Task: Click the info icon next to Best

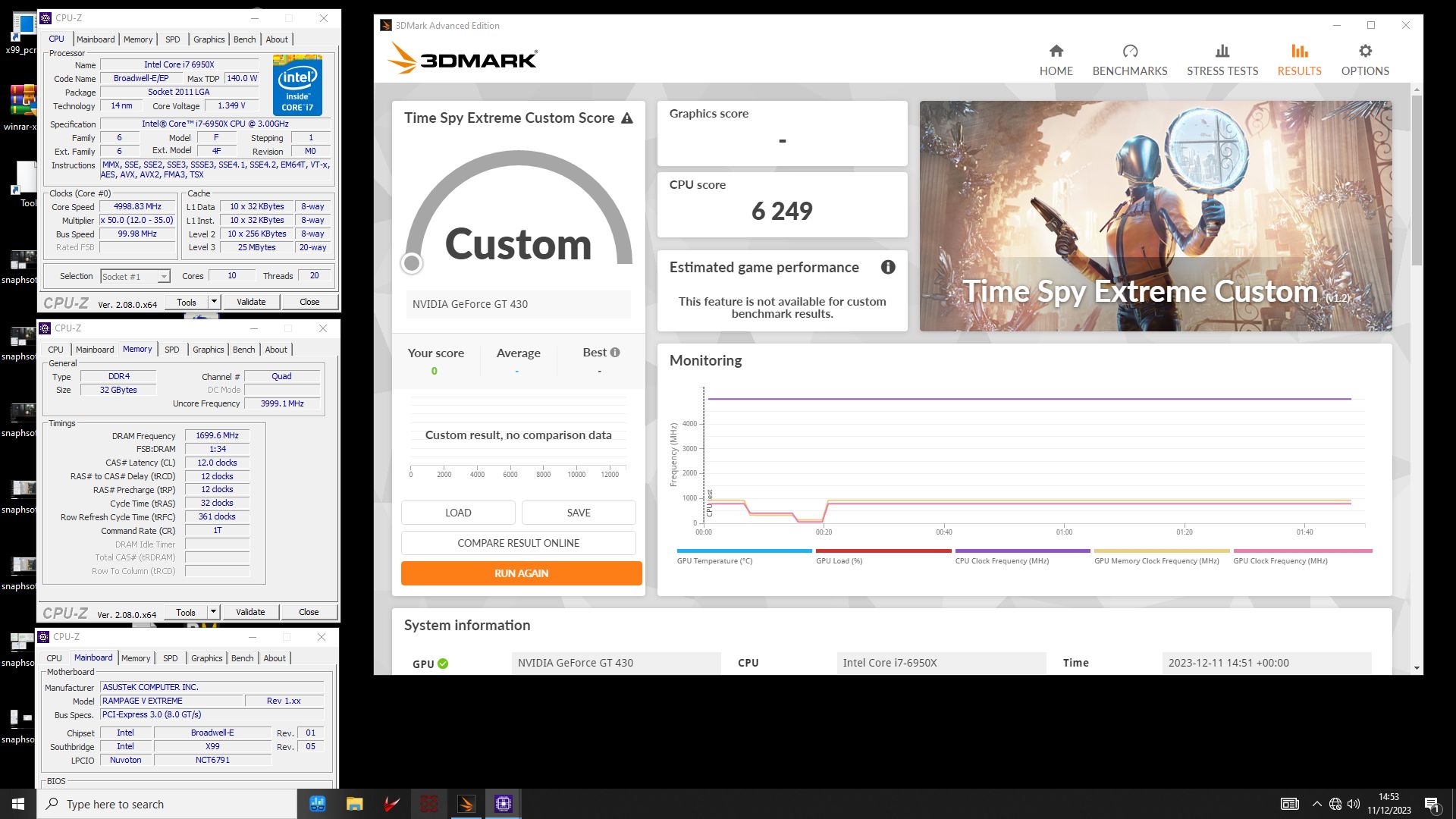Action: (x=615, y=352)
